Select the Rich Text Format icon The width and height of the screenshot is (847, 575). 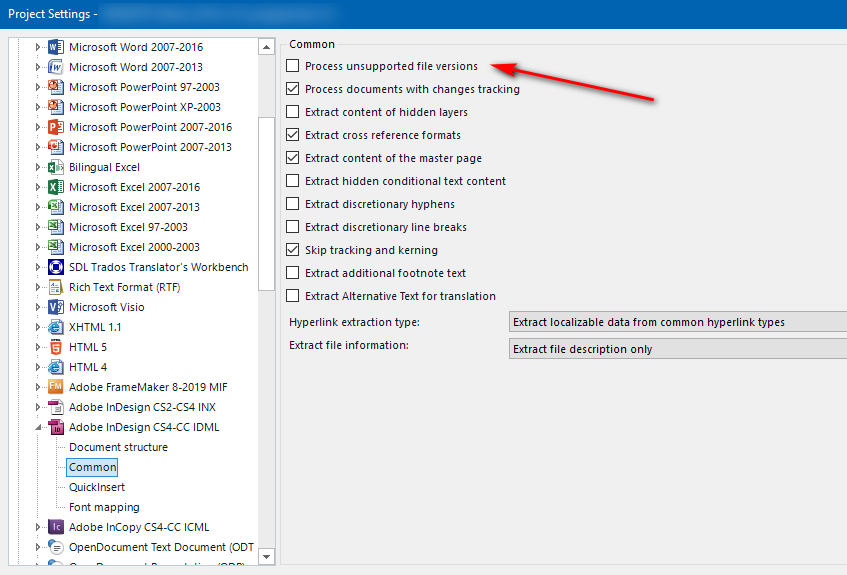[x=56, y=287]
